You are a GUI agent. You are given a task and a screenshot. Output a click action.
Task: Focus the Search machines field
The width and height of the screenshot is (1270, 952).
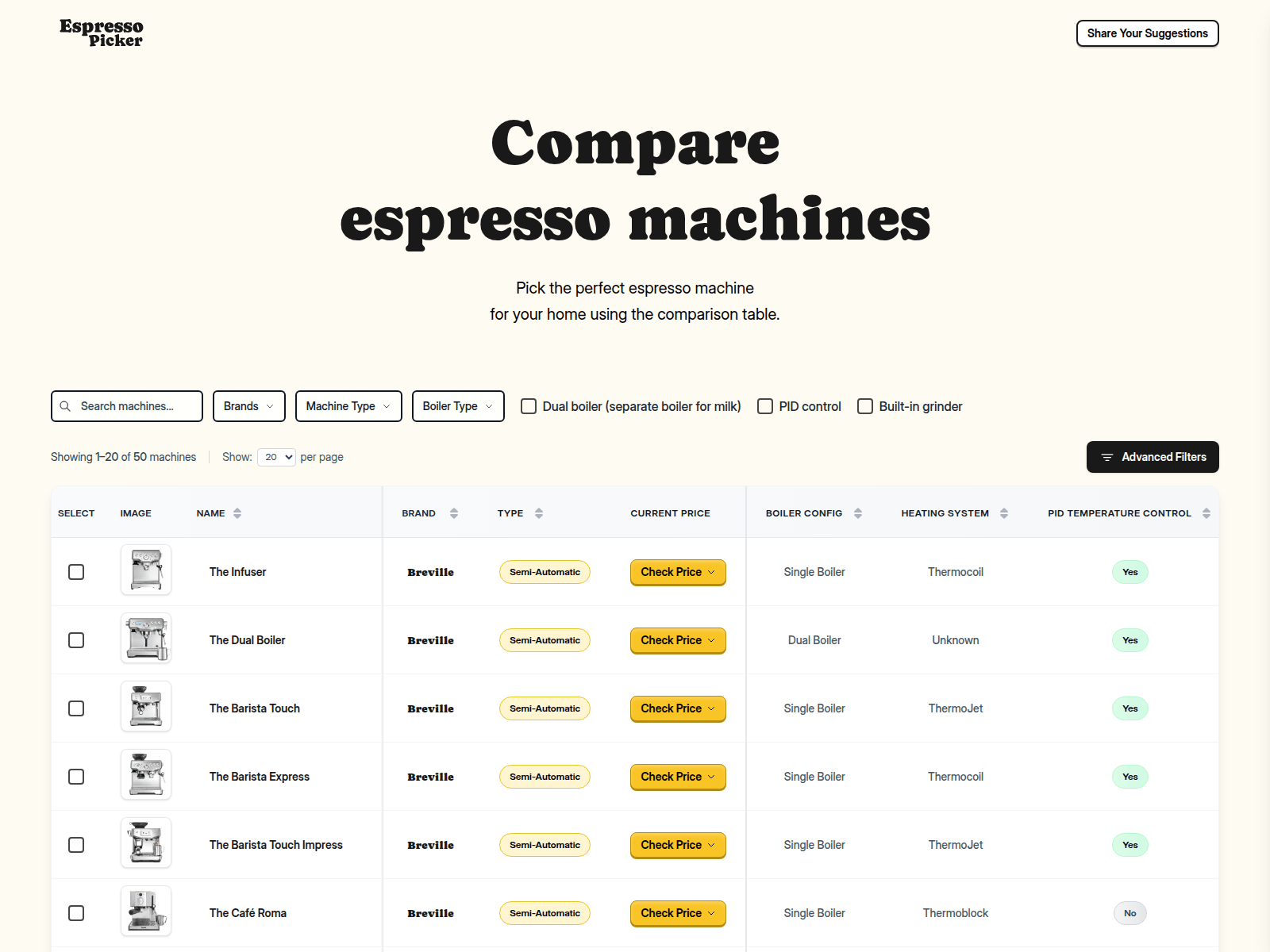(x=127, y=406)
